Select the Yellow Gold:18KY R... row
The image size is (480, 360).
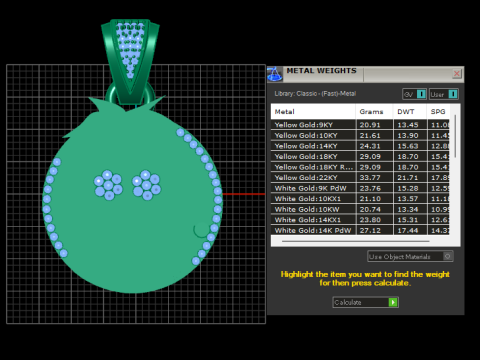tap(360, 167)
